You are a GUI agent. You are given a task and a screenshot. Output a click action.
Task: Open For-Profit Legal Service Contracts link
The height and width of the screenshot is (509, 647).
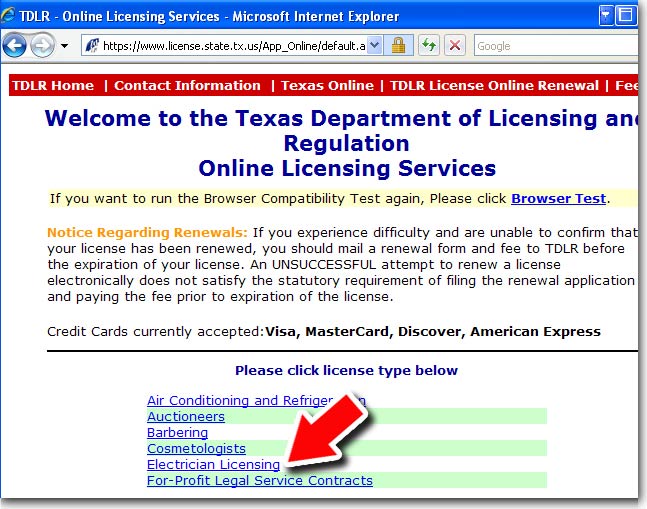[x=260, y=481]
